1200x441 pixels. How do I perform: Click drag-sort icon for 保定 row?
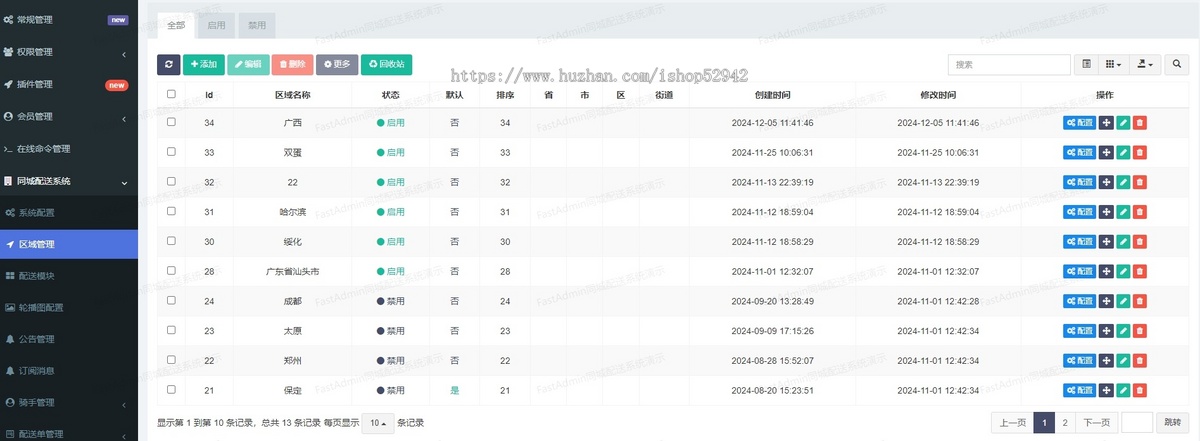pyautogui.click(x=1106, y=390)
